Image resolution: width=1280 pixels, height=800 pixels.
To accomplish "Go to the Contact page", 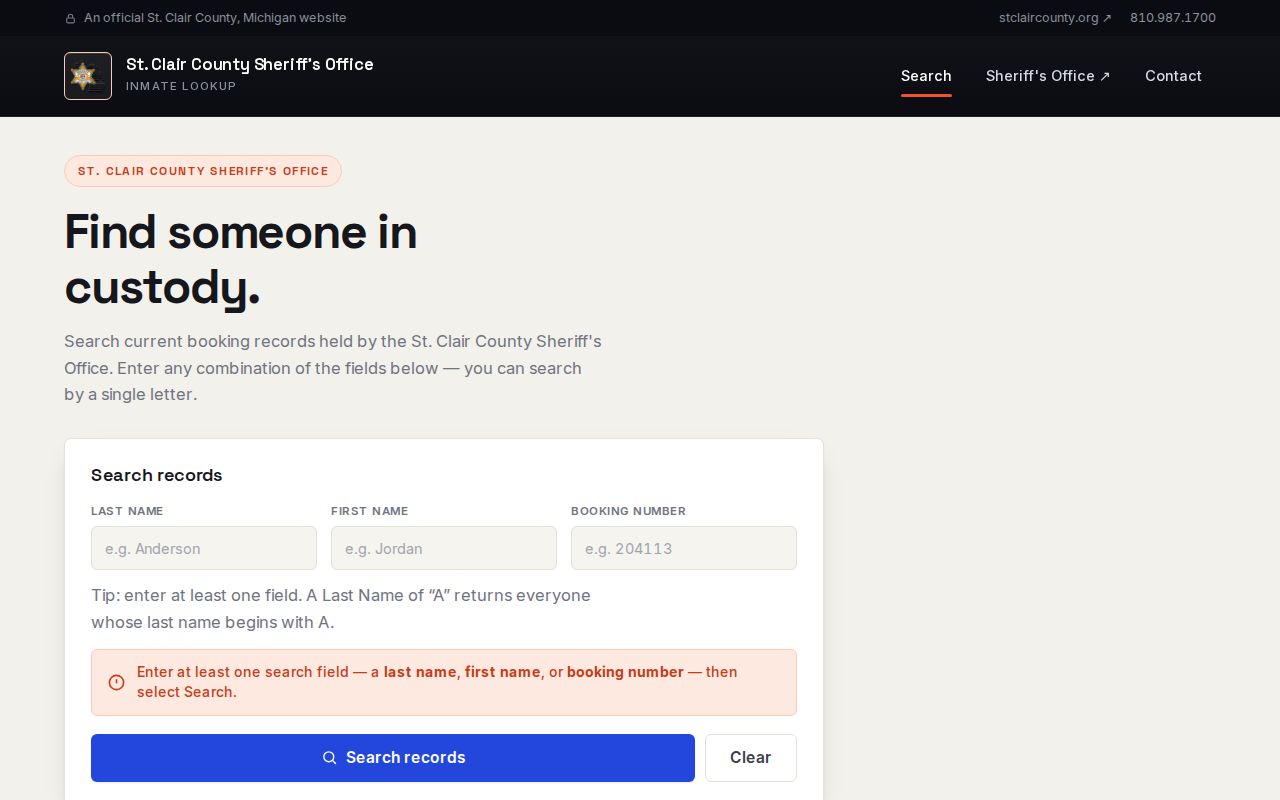I will (1173, 76).
